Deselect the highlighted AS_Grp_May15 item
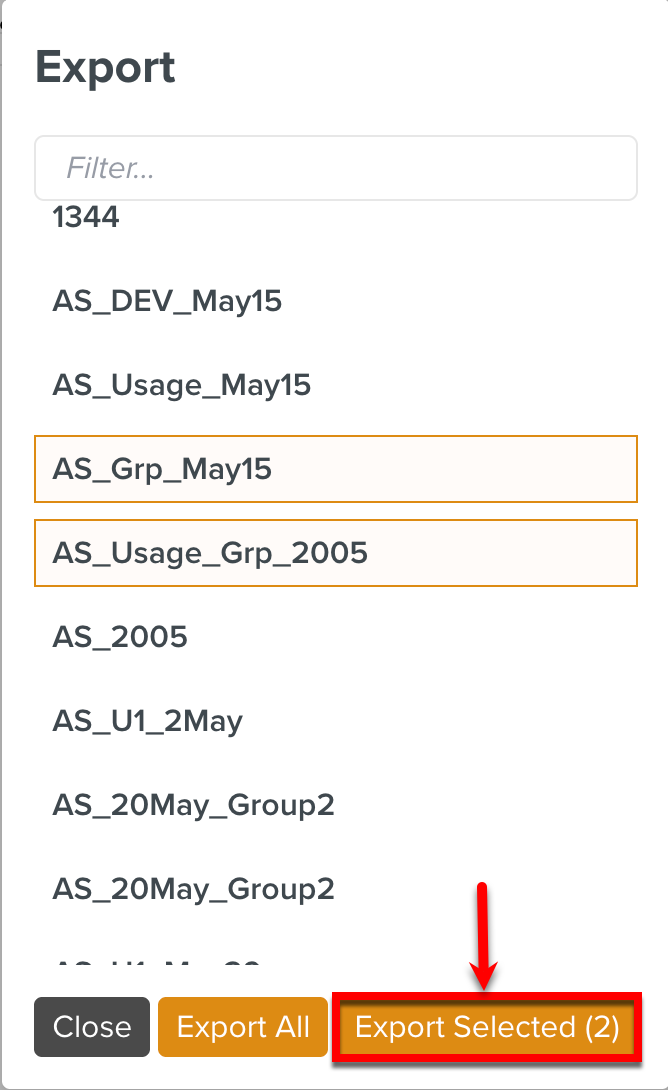This screenshot has height=1090, width=668. (335, 469)
